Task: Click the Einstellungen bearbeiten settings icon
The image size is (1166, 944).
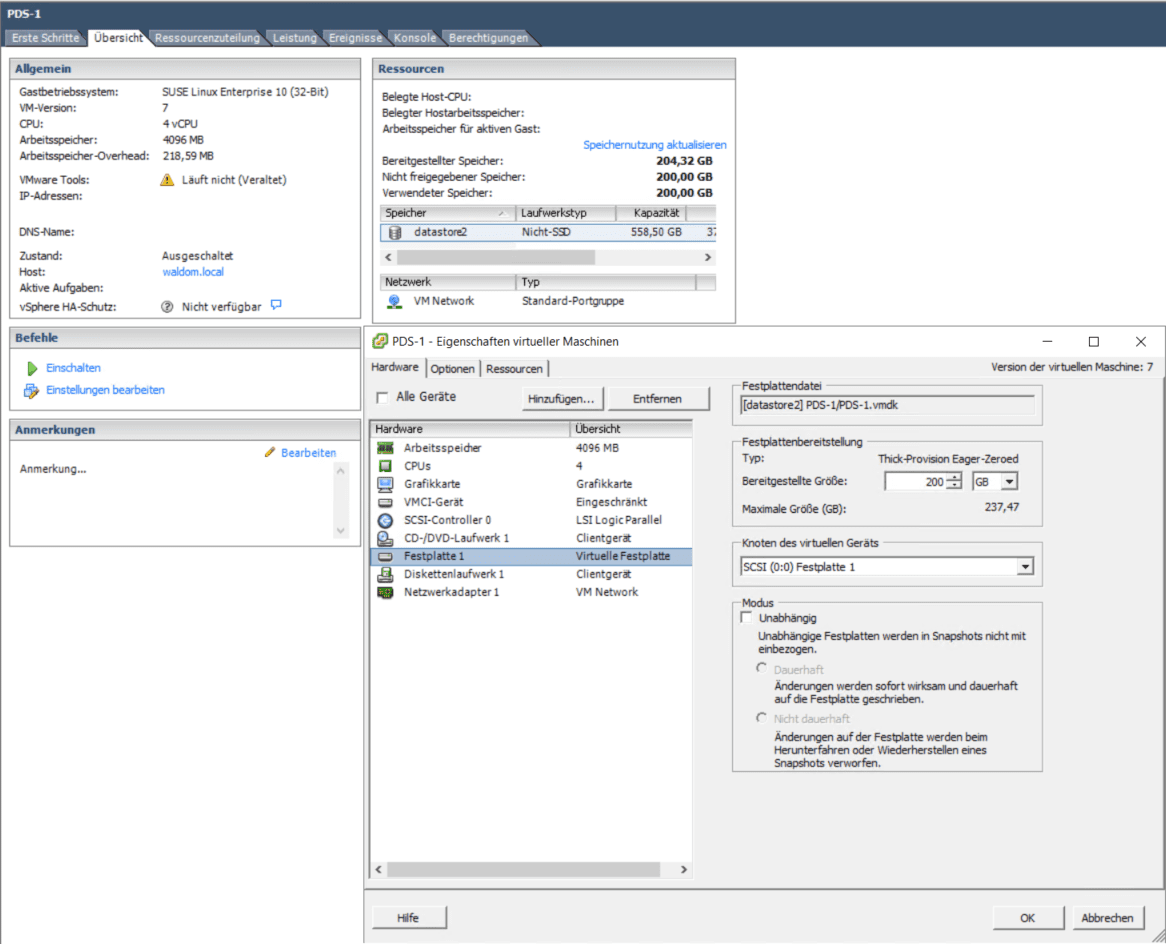Action: [x=31, y=391]
